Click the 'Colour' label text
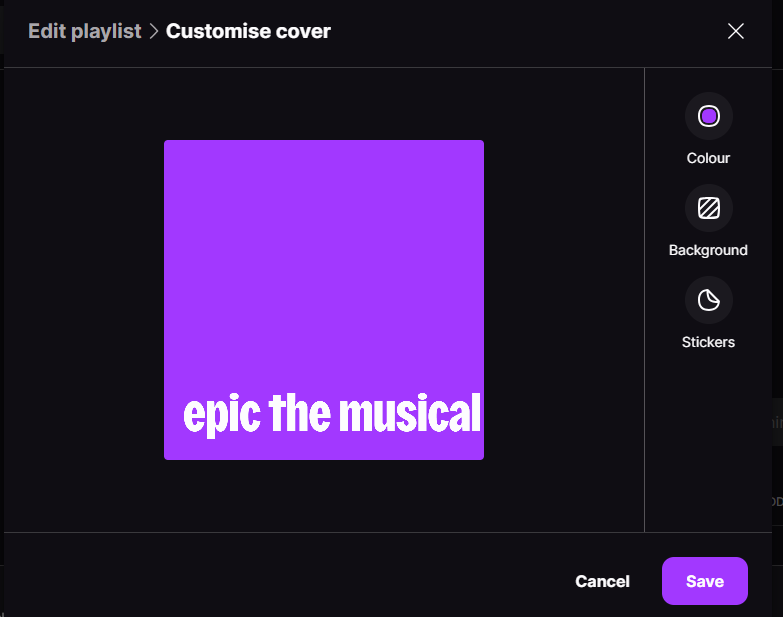Image resolution: width=783 pixels, height=617 pixels. 708,158
